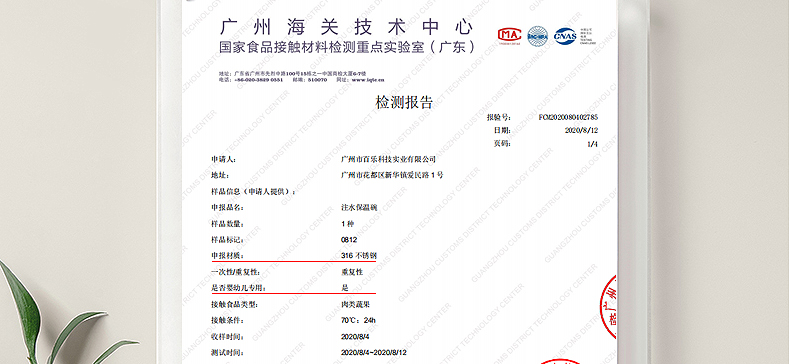Click the round blue ilac-MRA logo
790x364 pixels.
point(538,36)
